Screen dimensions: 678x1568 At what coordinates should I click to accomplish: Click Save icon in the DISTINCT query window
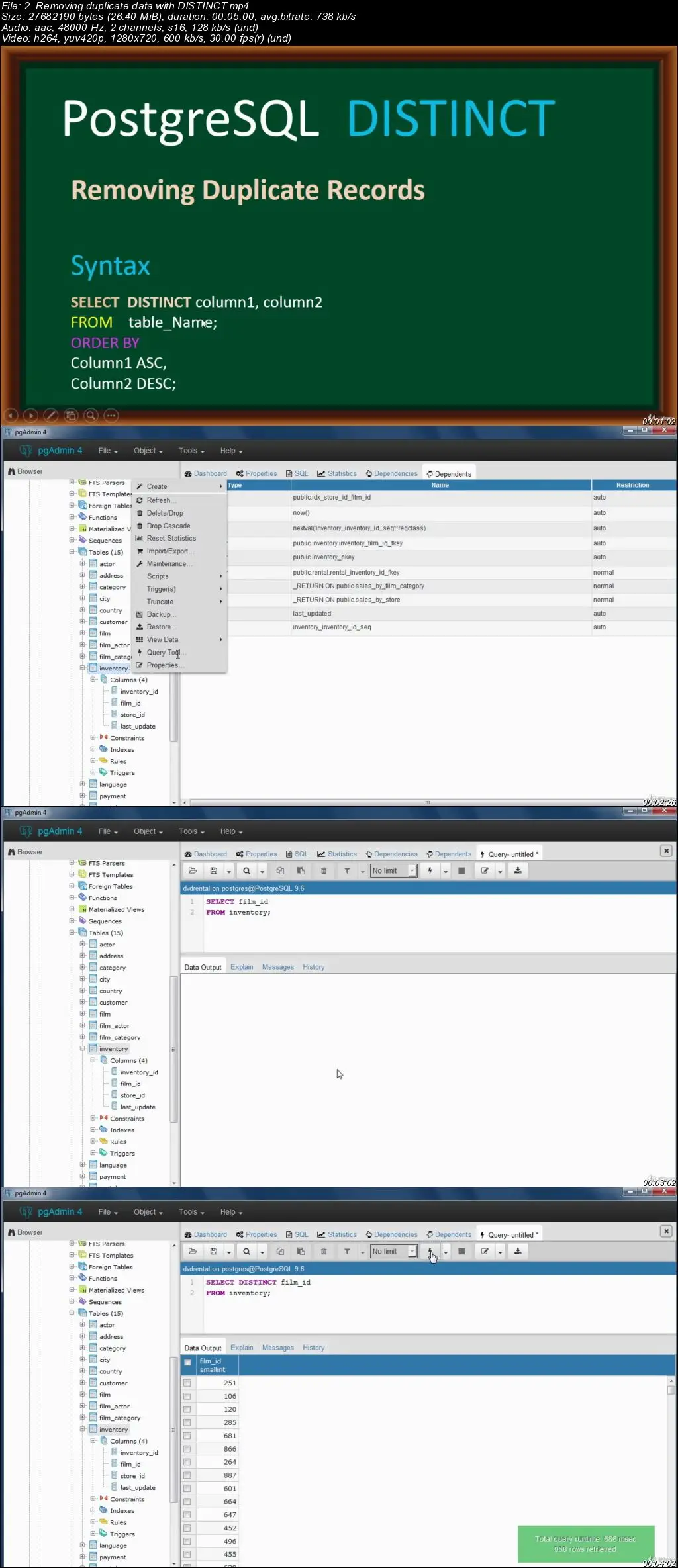click(x=213, y=1251)
